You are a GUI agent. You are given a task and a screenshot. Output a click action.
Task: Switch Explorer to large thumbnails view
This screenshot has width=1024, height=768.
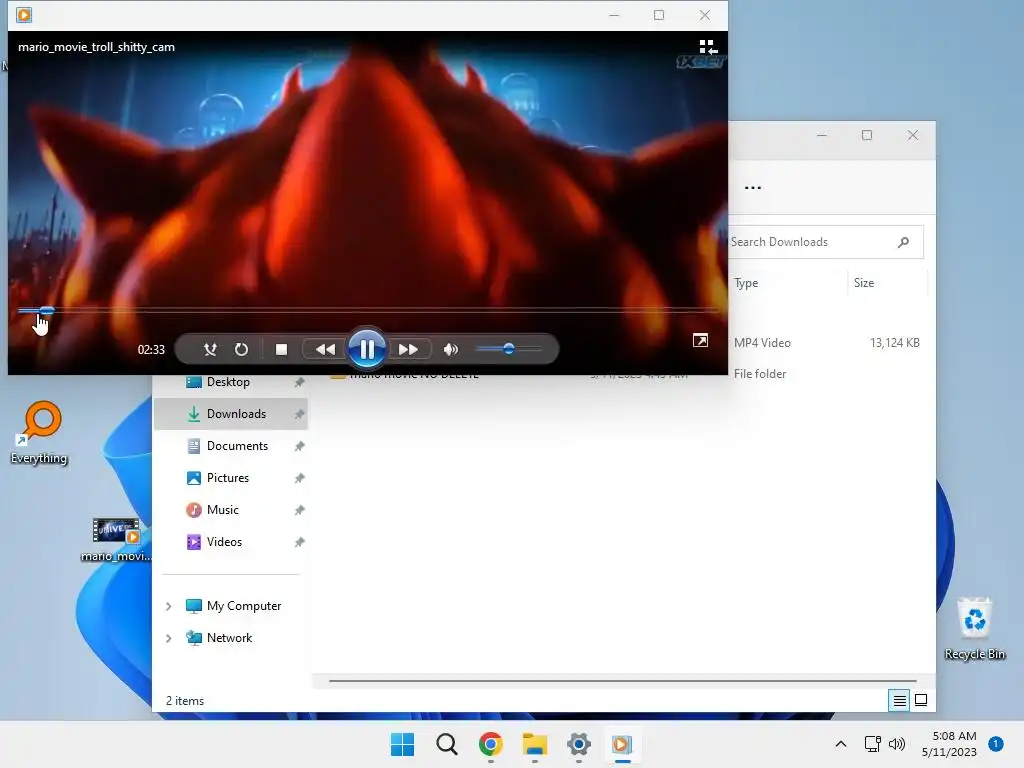point(921,701)
